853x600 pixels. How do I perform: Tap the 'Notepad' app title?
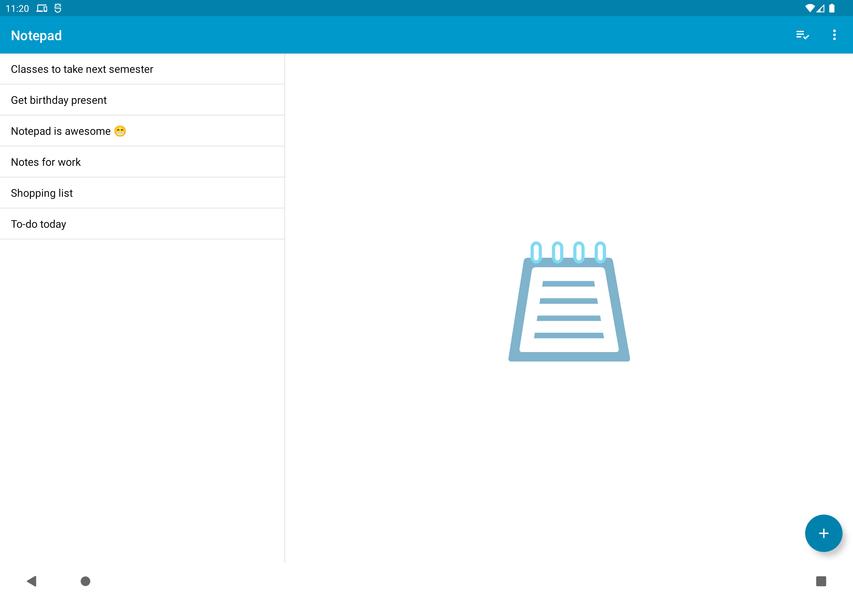click(x=36, y=35)
